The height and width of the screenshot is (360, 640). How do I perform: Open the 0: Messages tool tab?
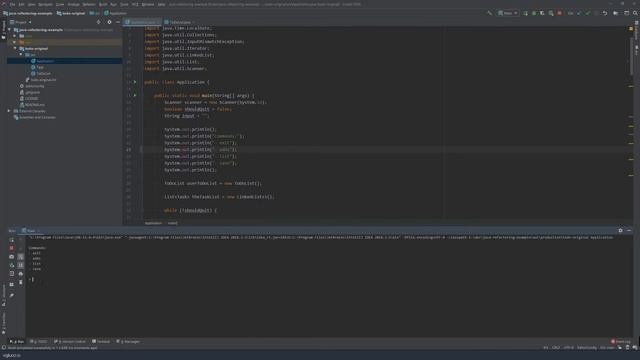coord(128,342)
